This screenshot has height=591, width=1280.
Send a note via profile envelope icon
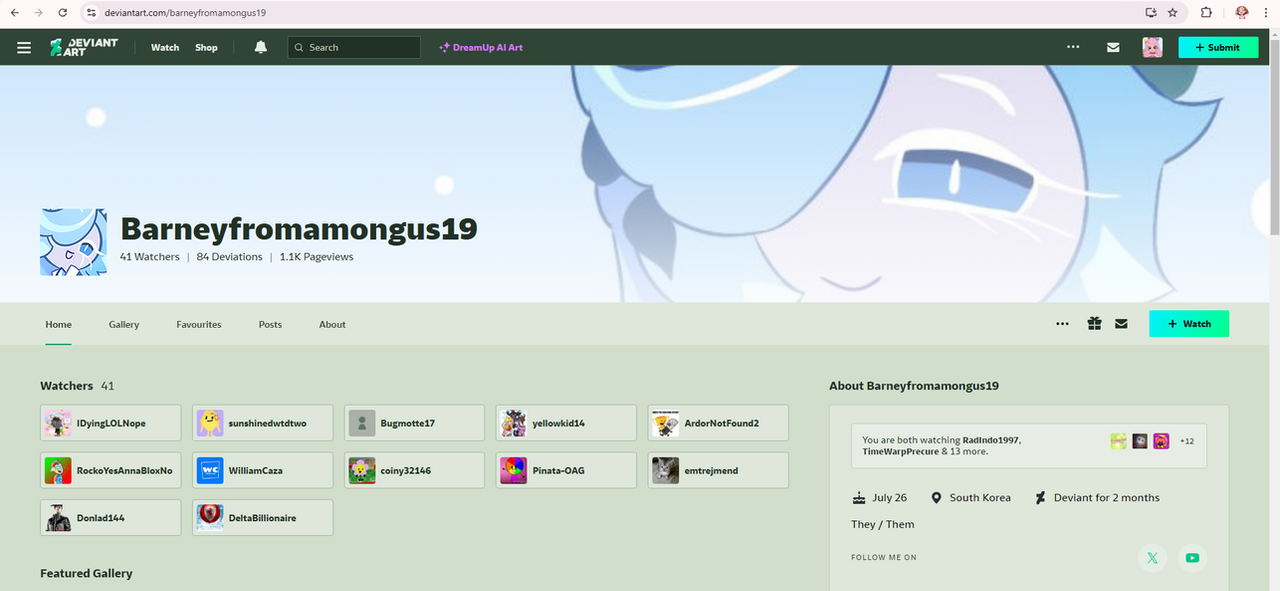point(1121,324)
